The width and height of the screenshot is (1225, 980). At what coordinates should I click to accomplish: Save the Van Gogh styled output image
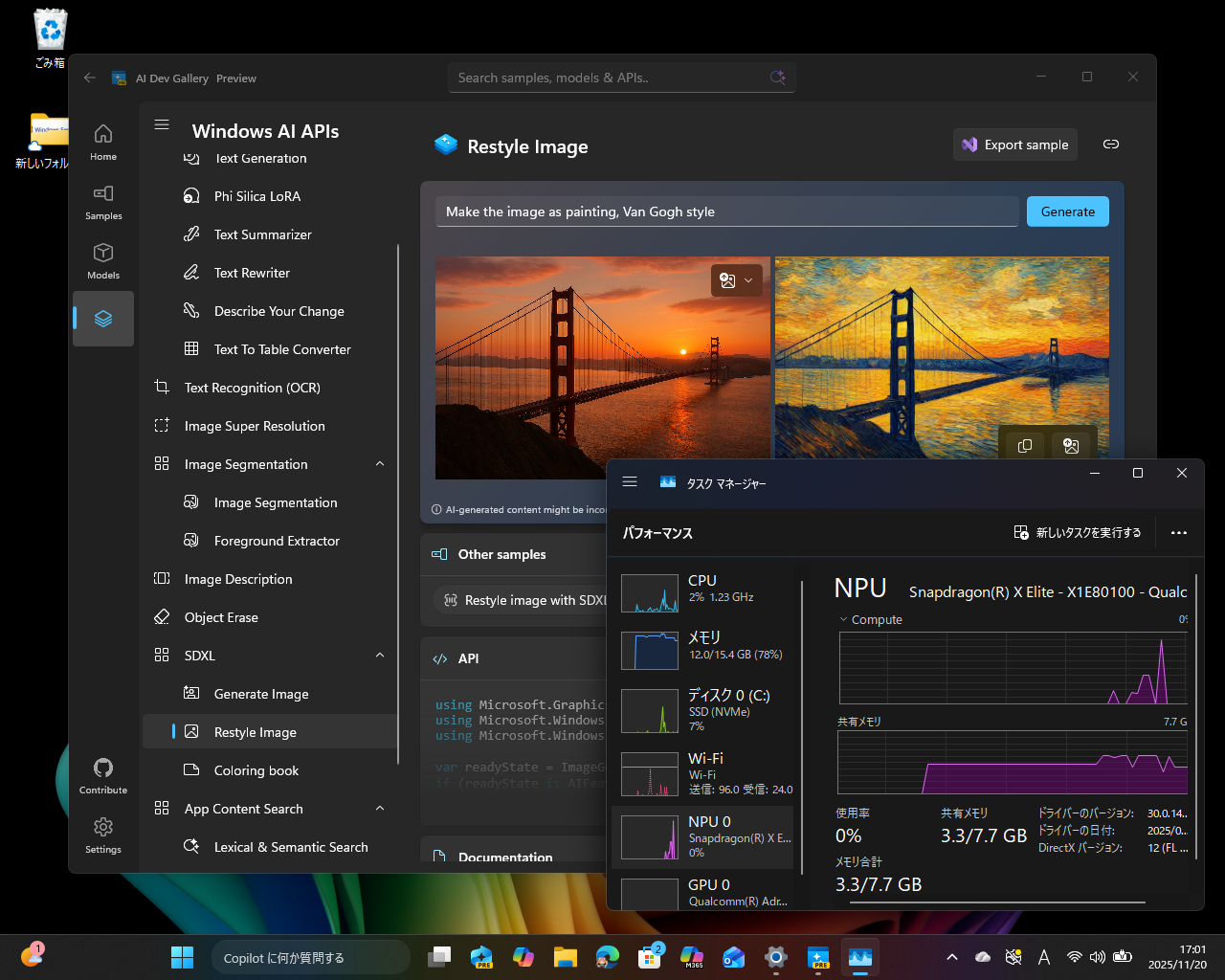tap(1072, 444)
